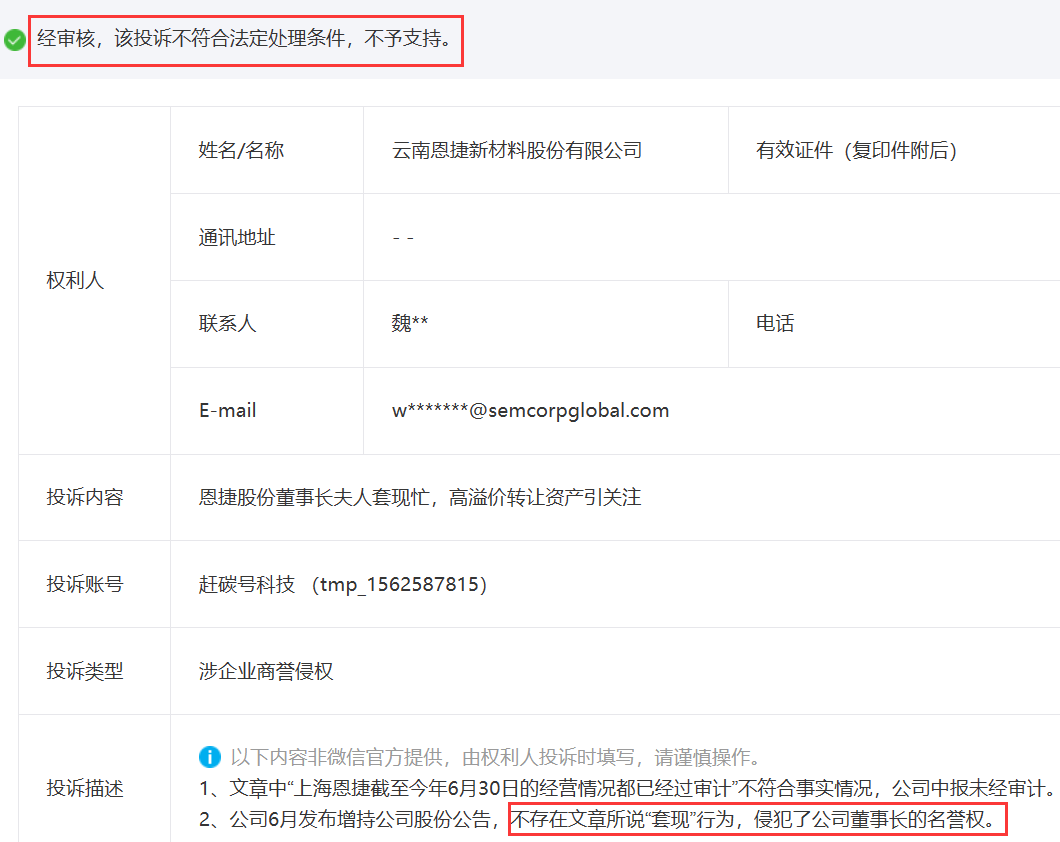This screenshot has width=1060, height=842.
Task: Select complaint type 涉企业商誉侵权
Action: pyautogui.click(x=266, y=671)
